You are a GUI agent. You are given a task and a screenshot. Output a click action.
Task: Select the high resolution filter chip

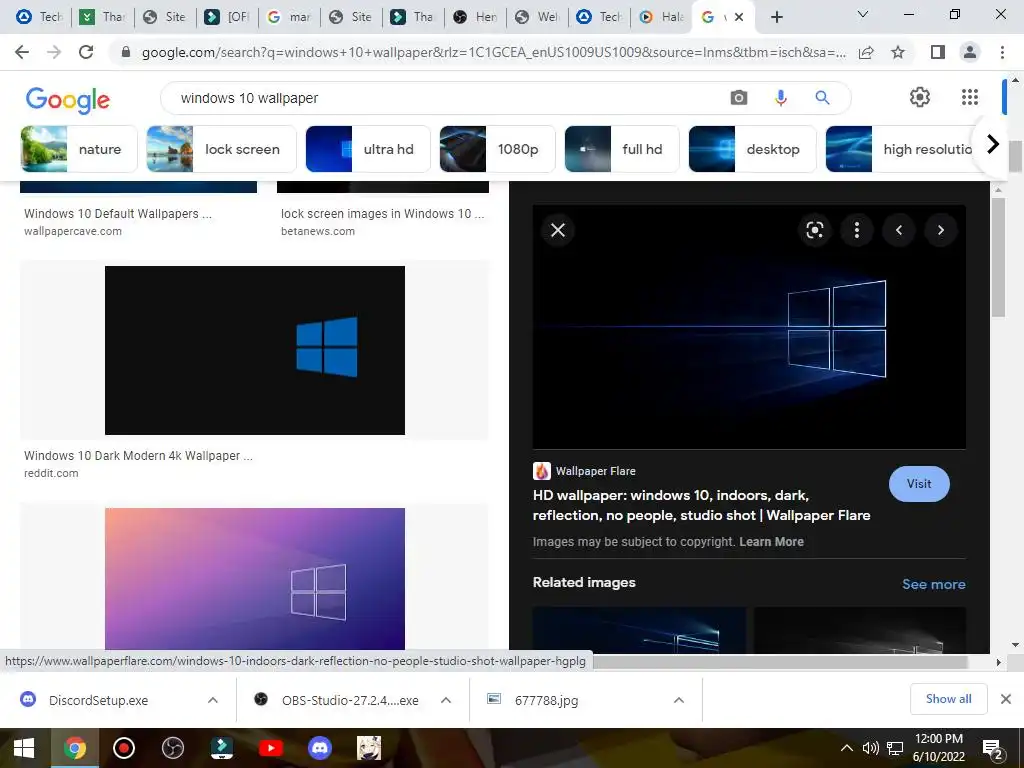(901, 149)
